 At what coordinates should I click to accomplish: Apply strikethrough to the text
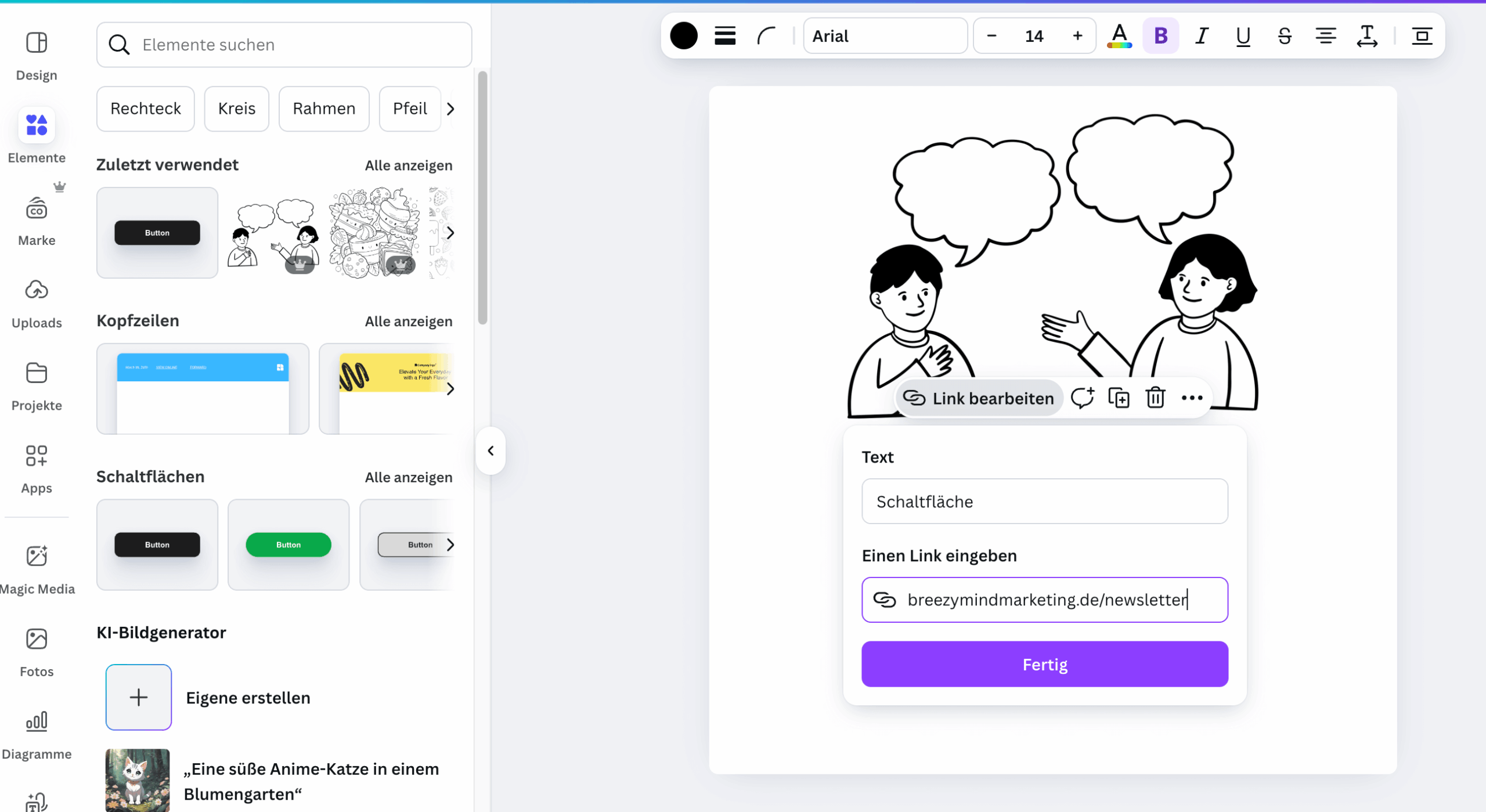coord(1284,36)
